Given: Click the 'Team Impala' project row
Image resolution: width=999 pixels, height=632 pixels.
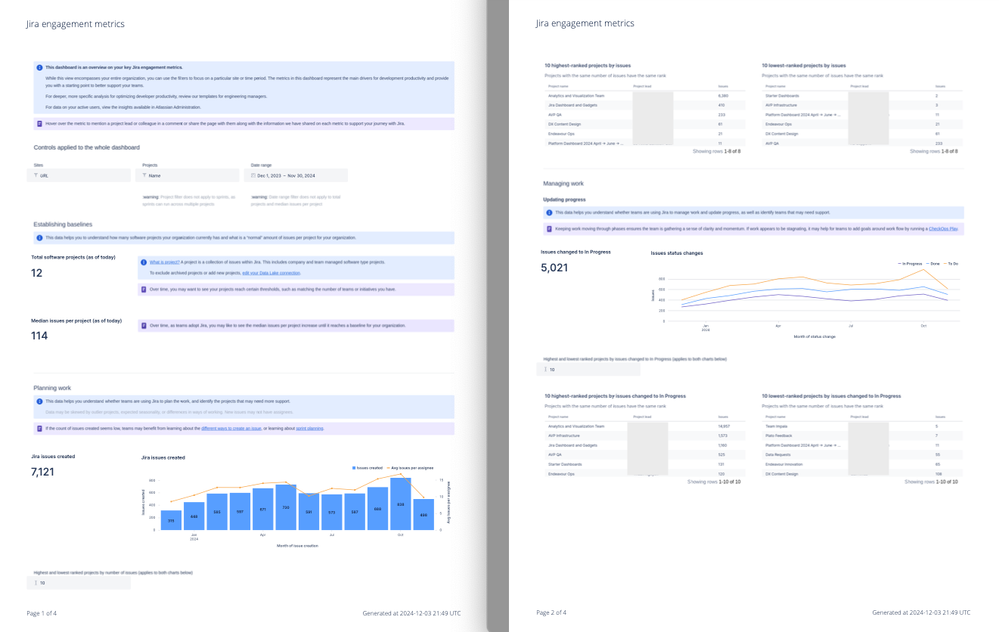Looking at the screenshot, I should (862, 426).
